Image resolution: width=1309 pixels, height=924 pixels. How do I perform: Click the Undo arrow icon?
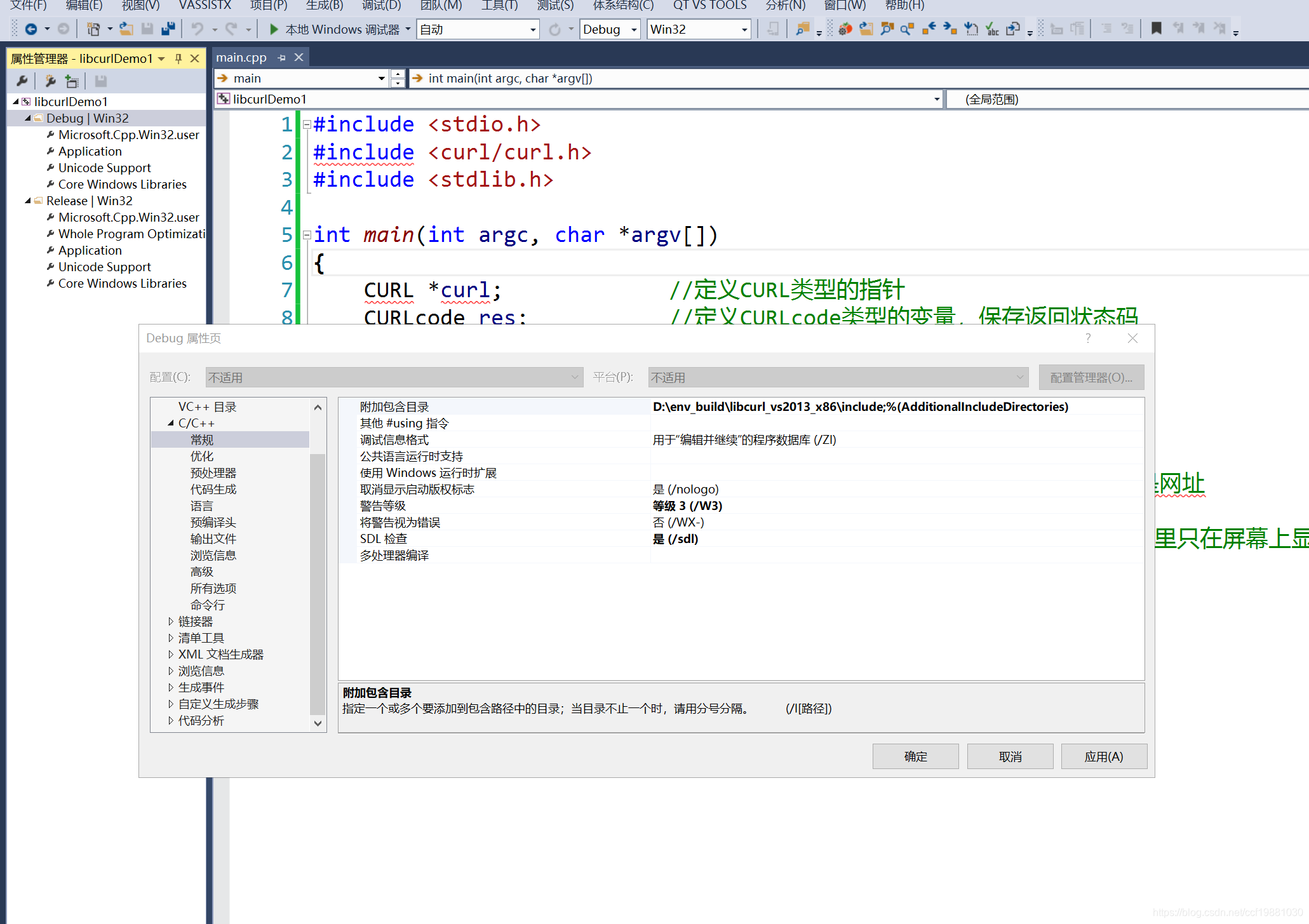tap(198, 29)
